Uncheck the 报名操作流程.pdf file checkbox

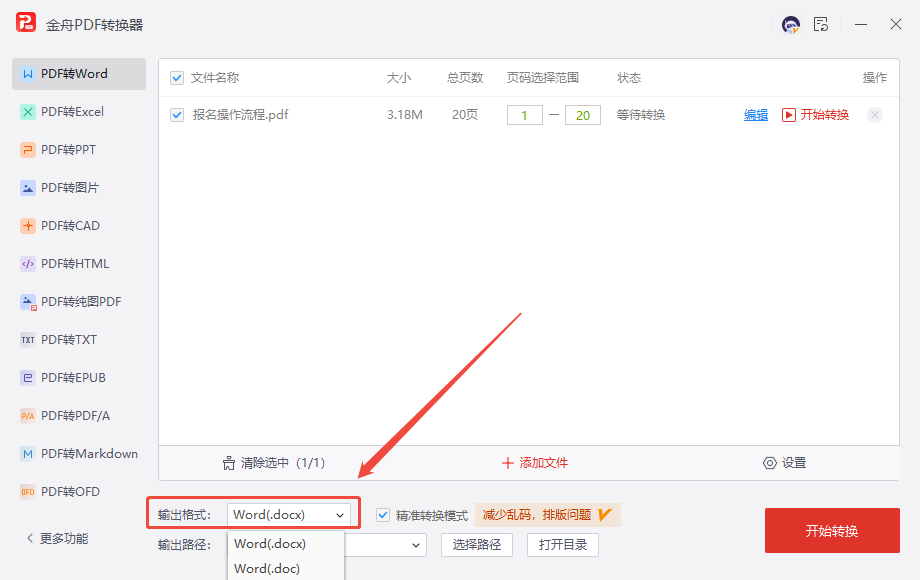coord(177,115)
